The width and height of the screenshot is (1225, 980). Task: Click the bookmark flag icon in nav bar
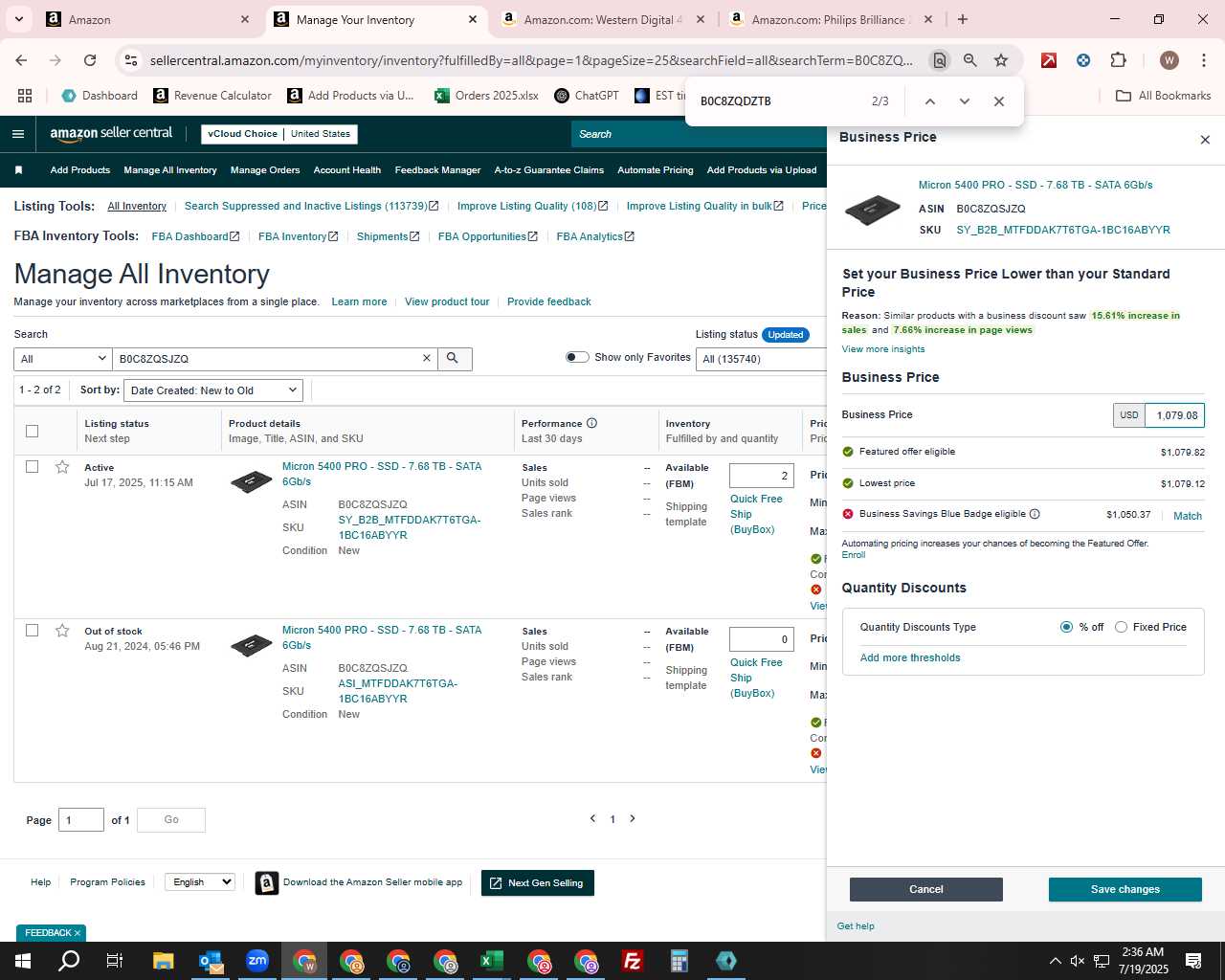(18, 170)
